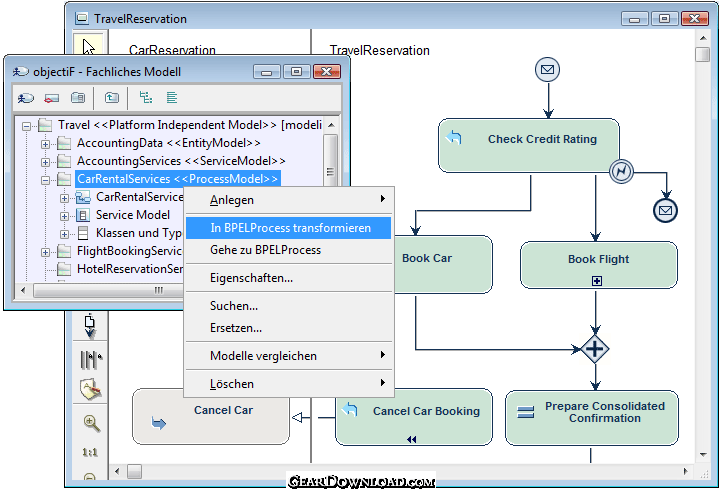Viewport: 722px width, 490px height.
Task: Click the model tree scroll-left arrow
Action: pyautogui.click(x=23, y=290)
